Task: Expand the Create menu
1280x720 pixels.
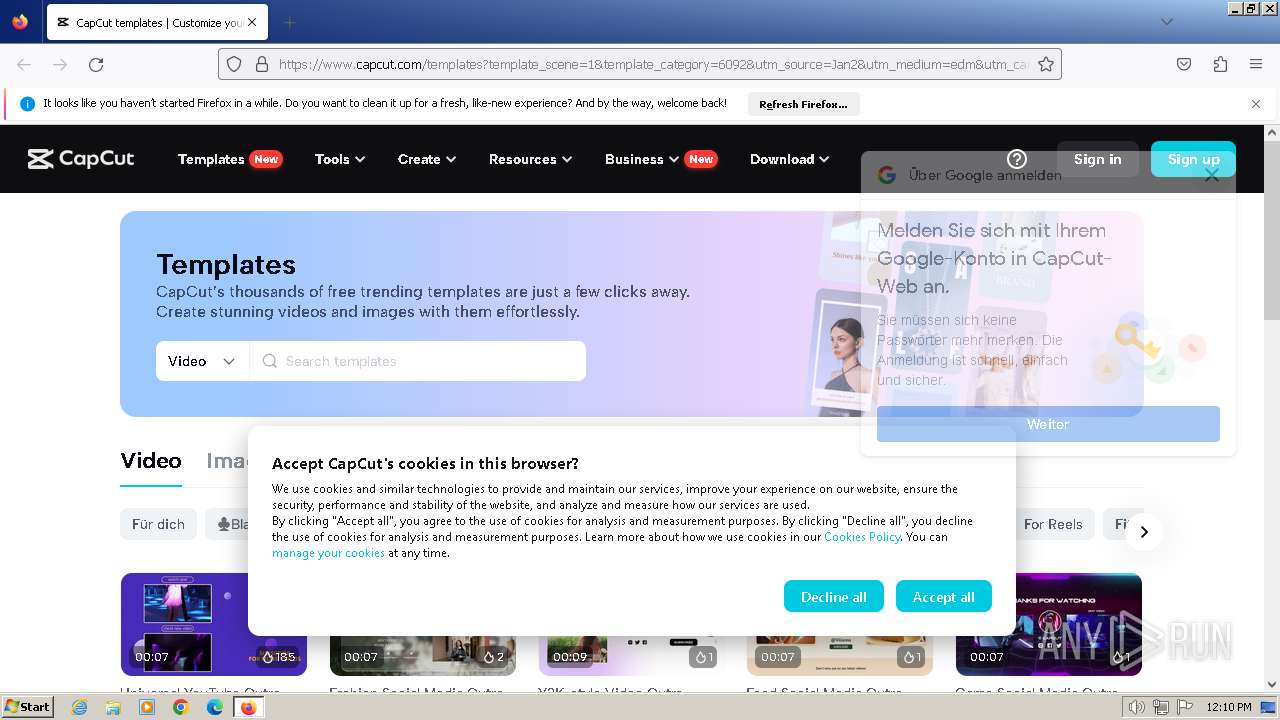Action: click(427, 159)
